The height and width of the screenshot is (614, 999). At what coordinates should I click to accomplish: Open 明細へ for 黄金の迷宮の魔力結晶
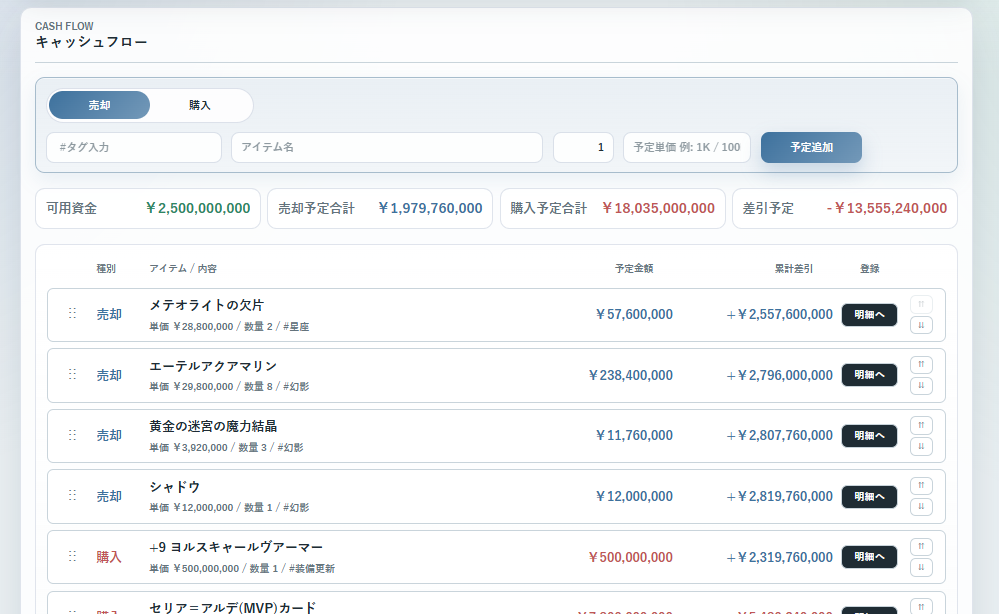pyautogui.click(x=869, y=436)
